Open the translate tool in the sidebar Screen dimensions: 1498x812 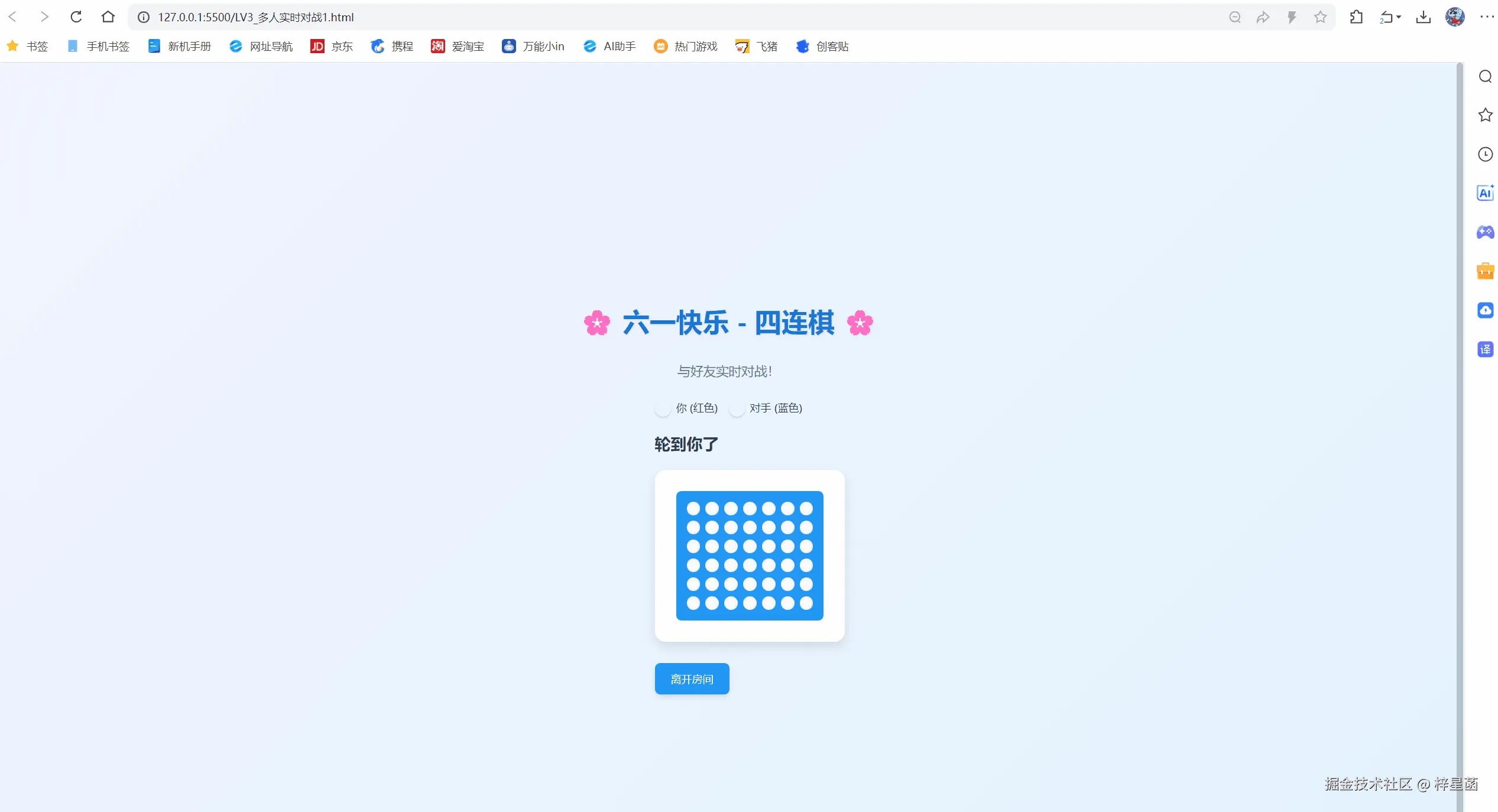[x=1484, y=349]
